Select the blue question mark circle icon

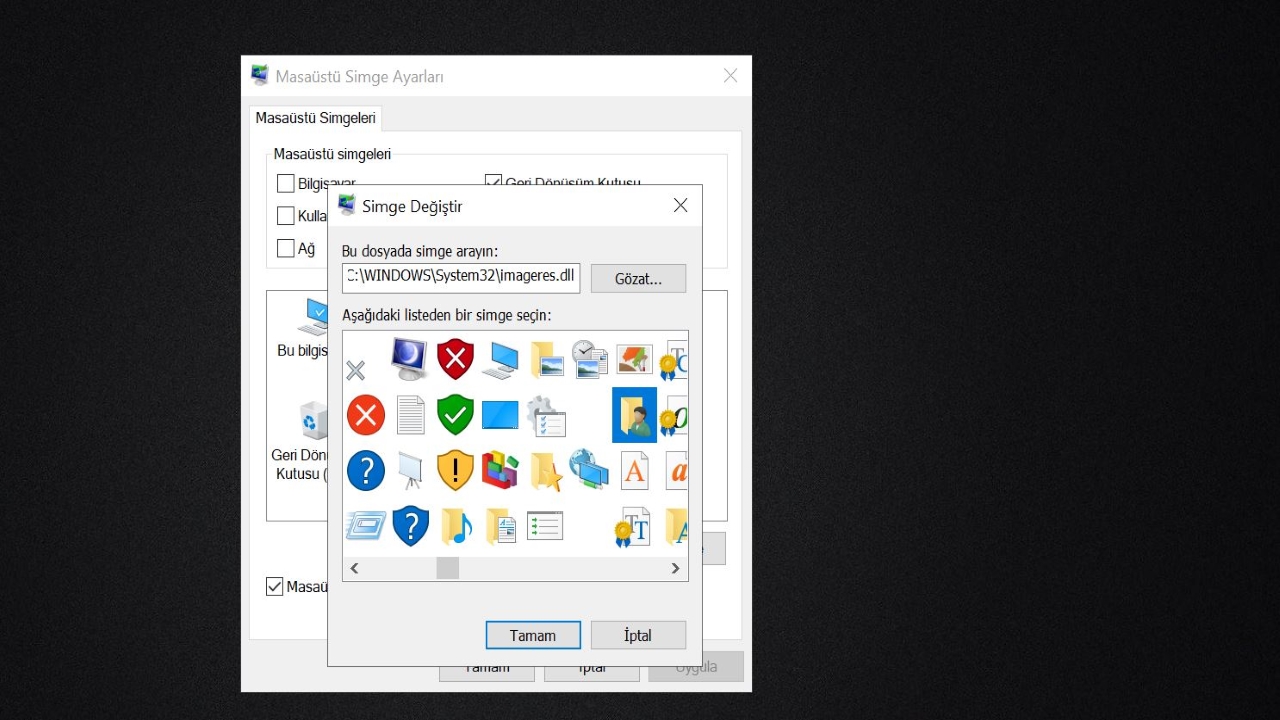coord(366,470)
